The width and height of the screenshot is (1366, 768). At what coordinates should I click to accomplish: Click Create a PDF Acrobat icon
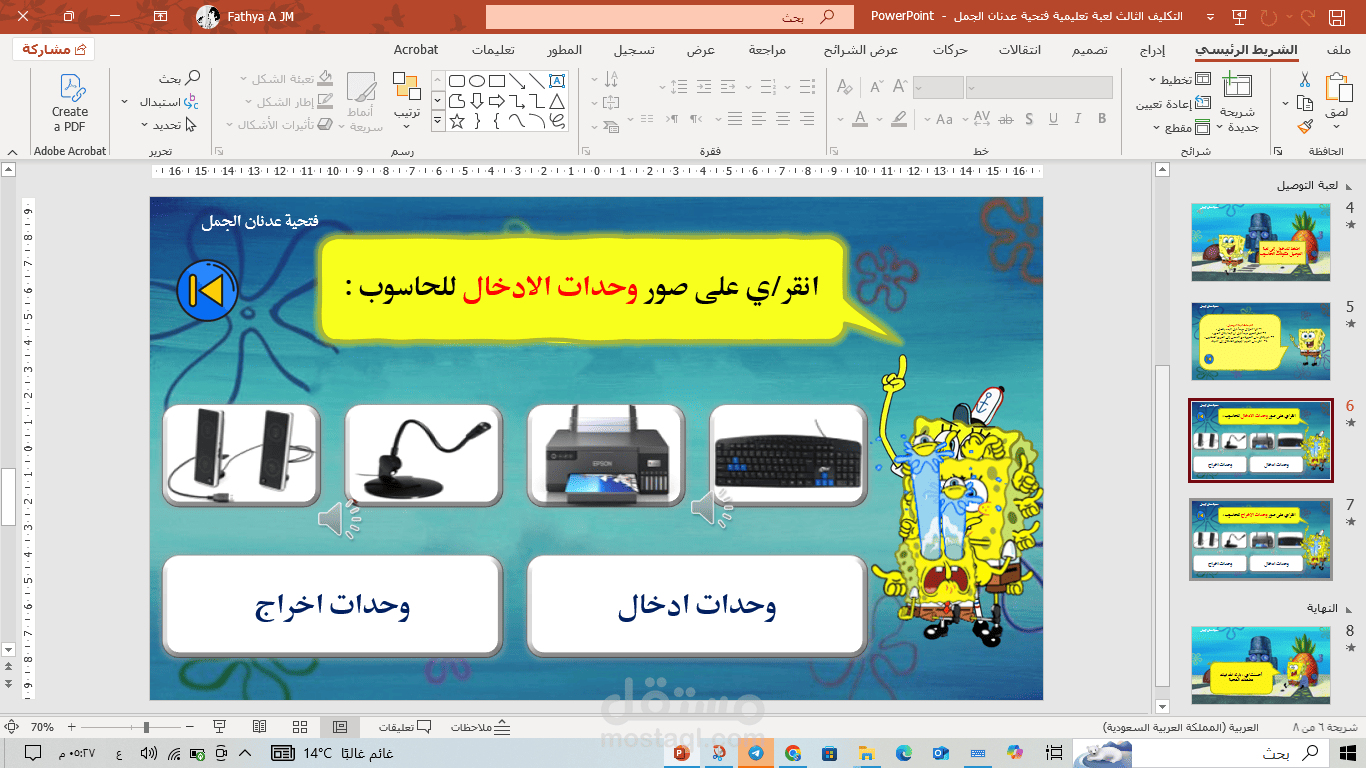click(x=70, y=102)
